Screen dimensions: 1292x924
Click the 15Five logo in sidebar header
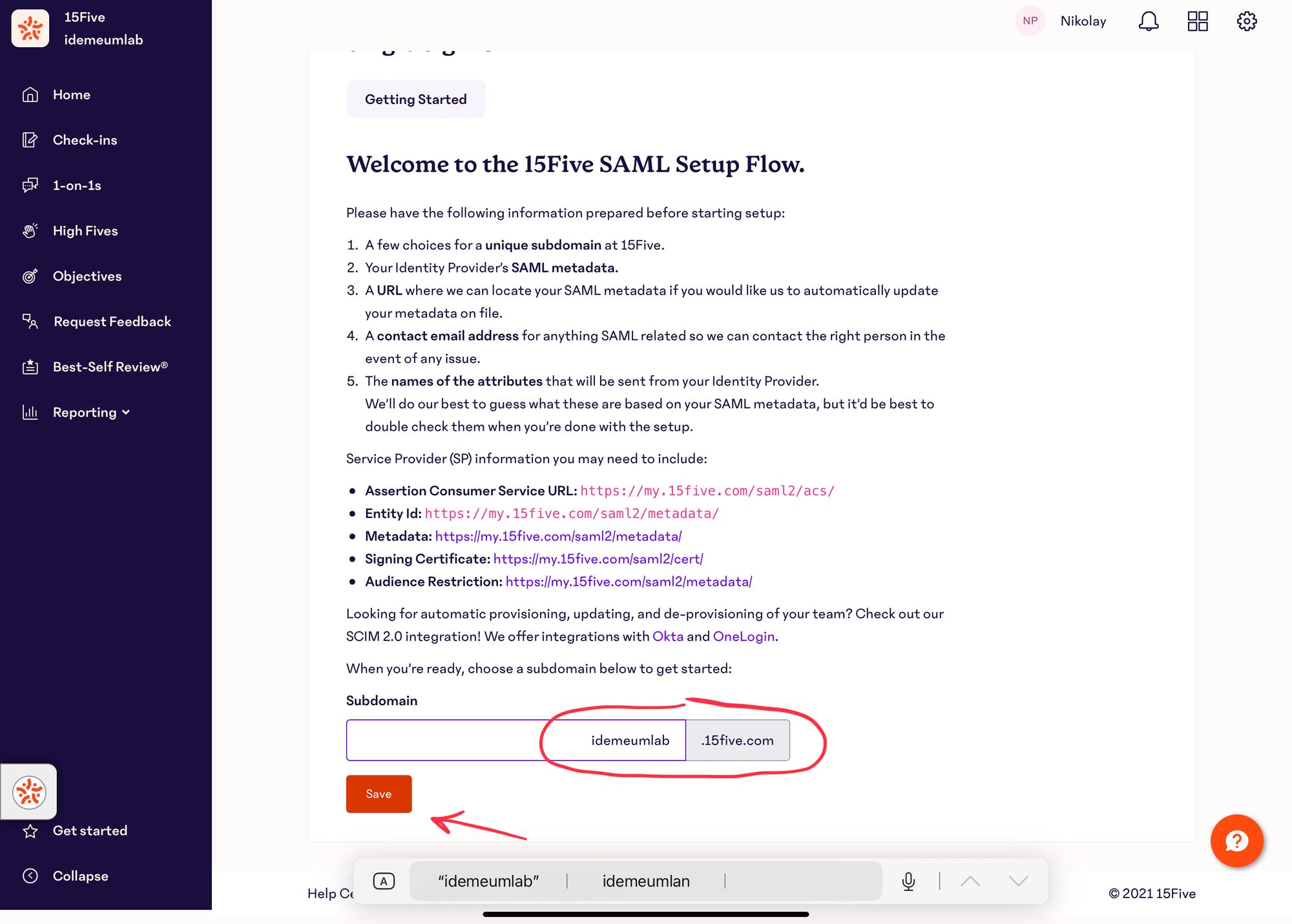click(30, 28)
